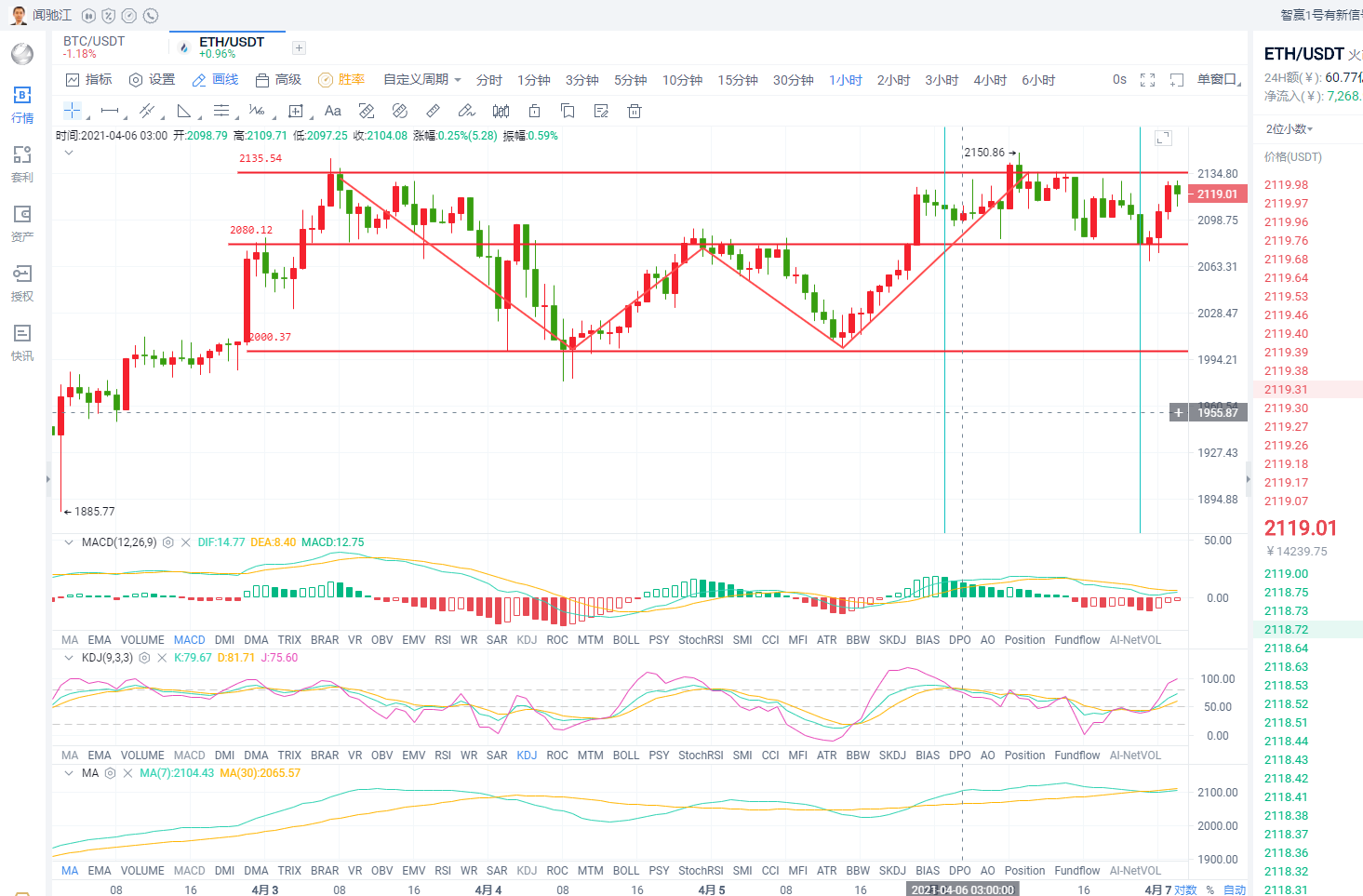This screenshot has width=1363, height=896.
Task: Toggle 对数 logarithmic scale
Action: tap(1185, 889)
